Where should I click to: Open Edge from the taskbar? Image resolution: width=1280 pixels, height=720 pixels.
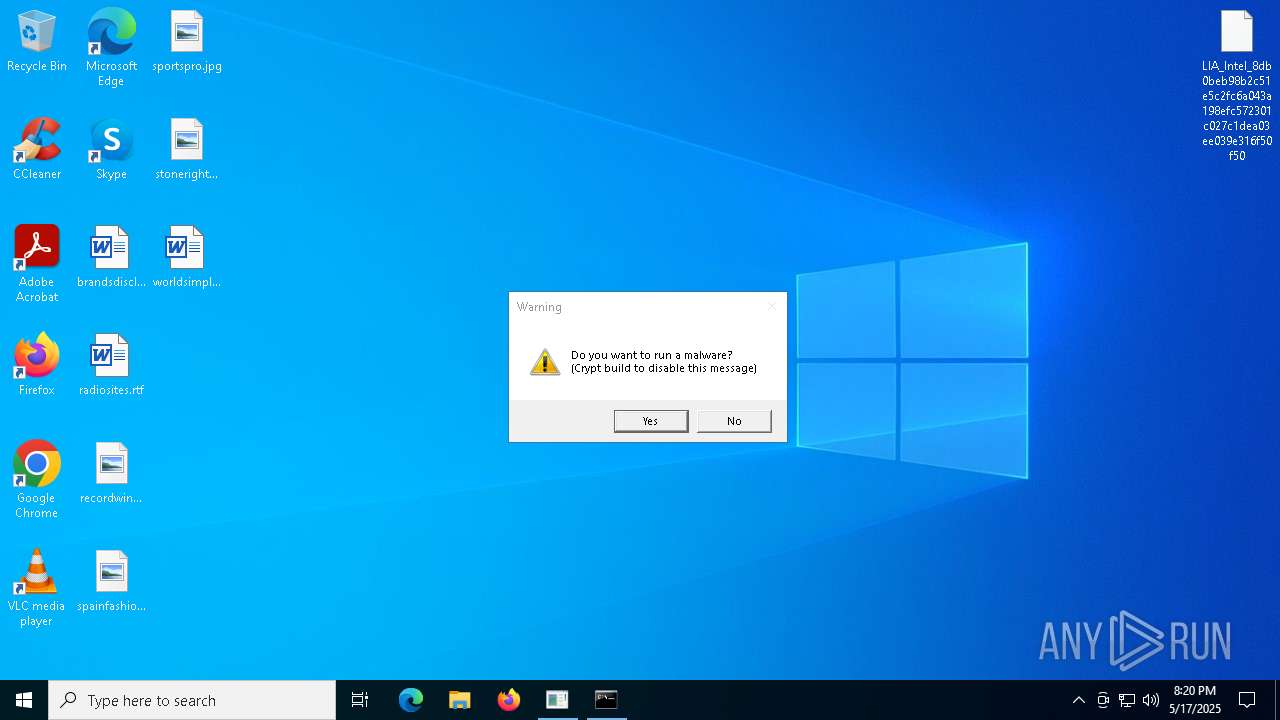411,700
